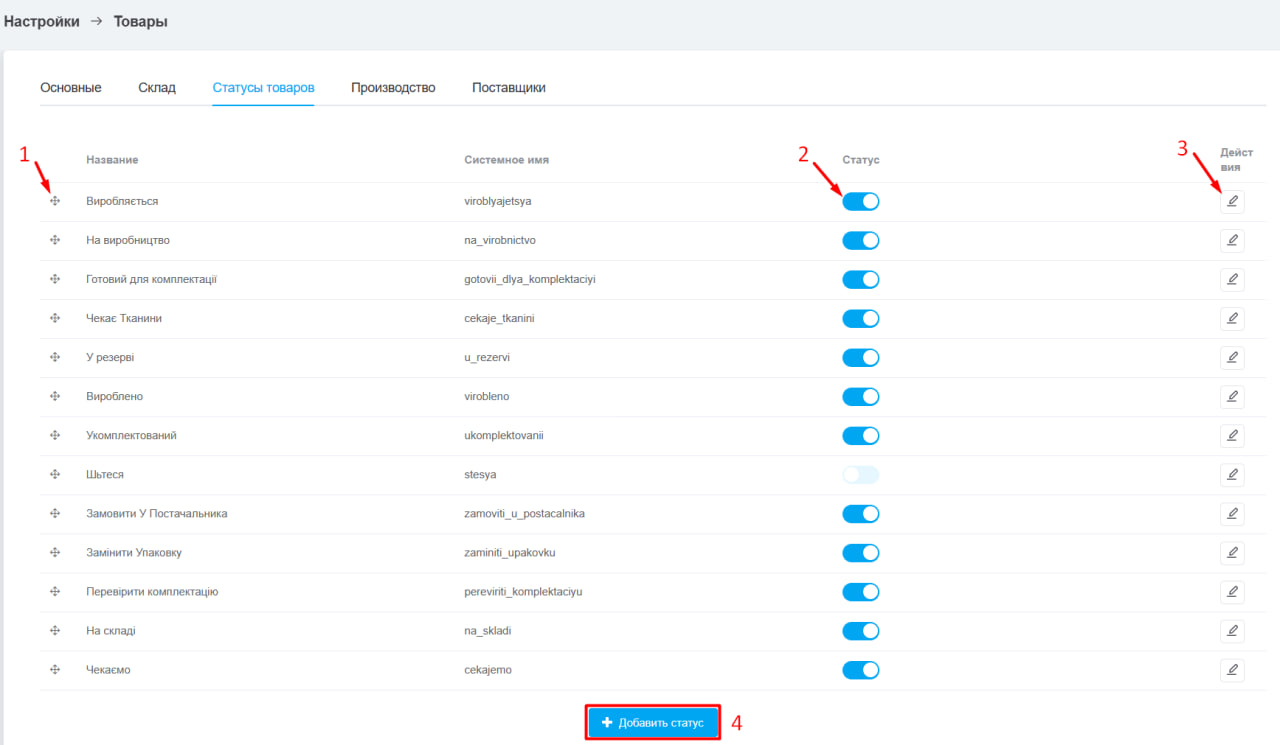This screenshot has width=1280, height=745.
Task: Click the drag handle for Замінити Упаковку
Action: 55,552
